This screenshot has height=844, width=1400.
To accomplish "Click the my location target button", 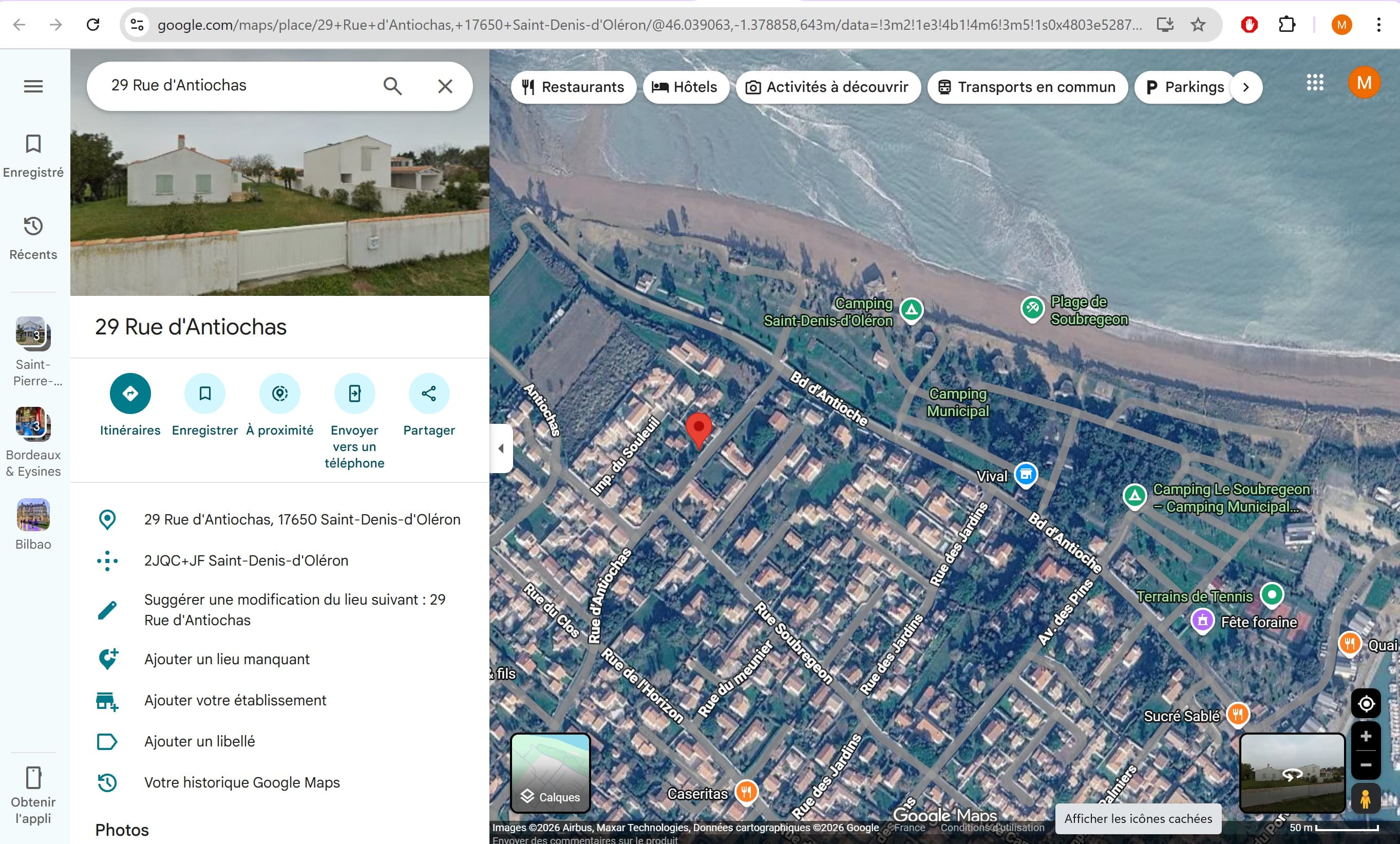I will [1366, 704].
